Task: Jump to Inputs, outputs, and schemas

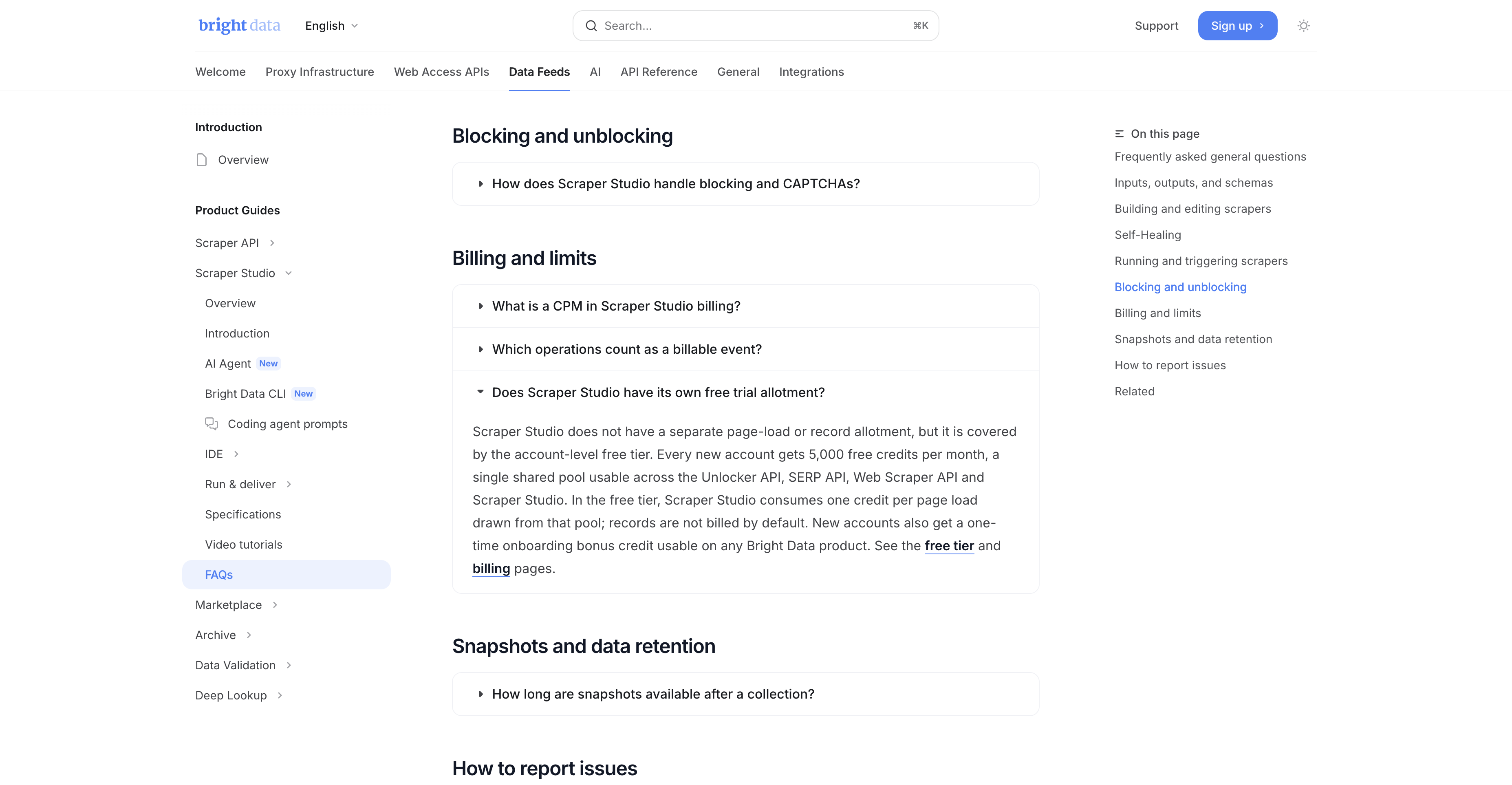Action: point(1193,183)
